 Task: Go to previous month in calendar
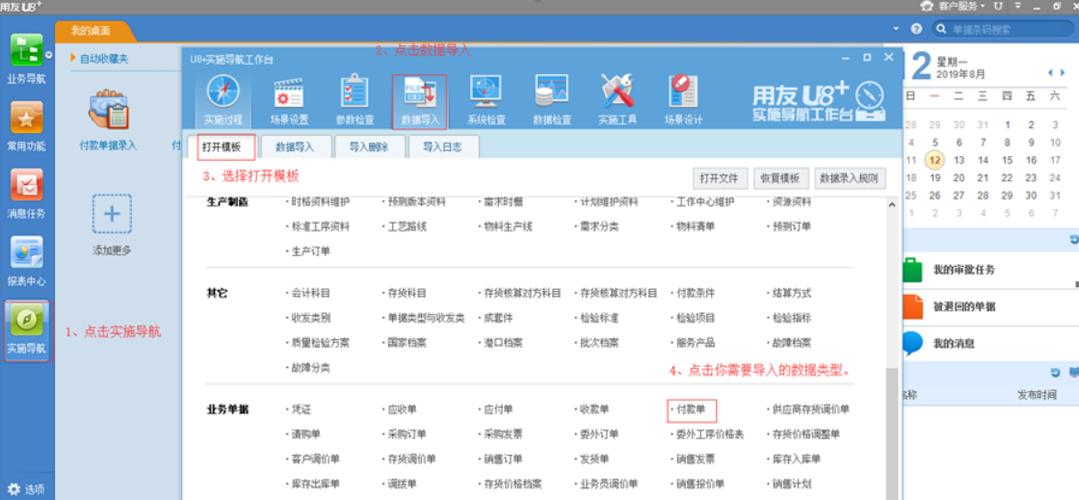tap(1050, 73)
